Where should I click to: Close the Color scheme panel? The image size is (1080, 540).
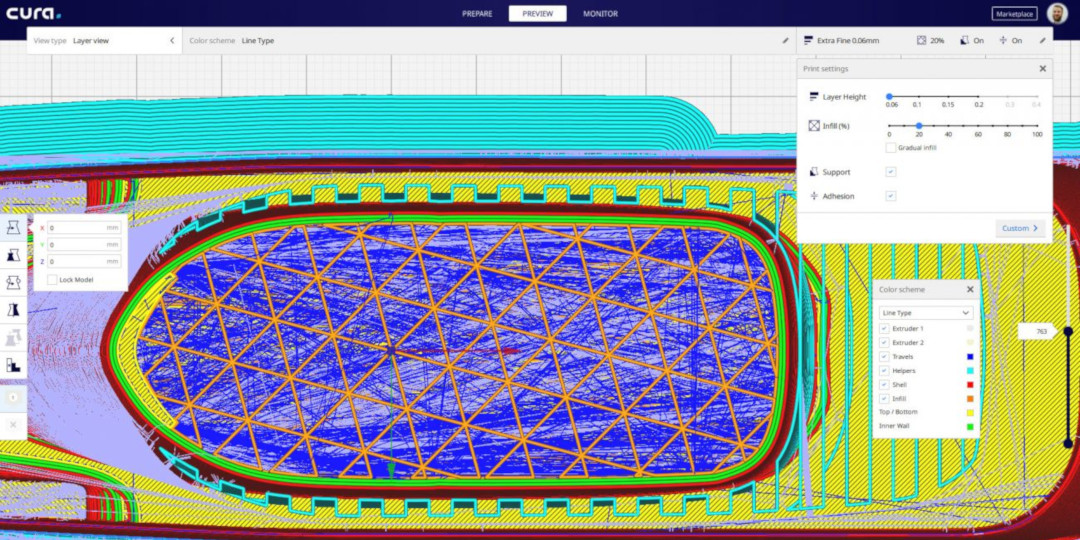pyautogui.click(x=969, y=289)
